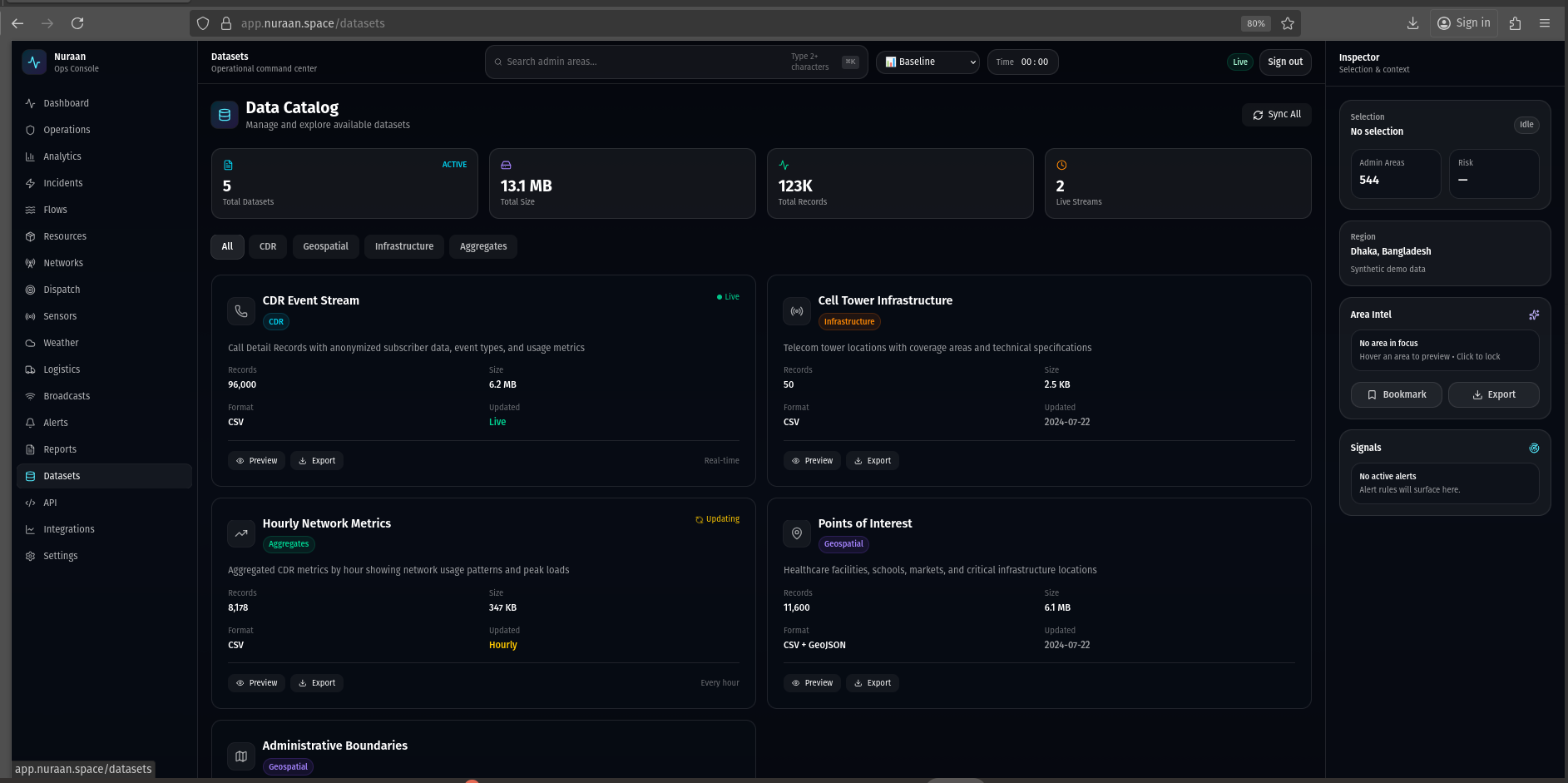Click the Data Catalog database icon

click(x=225, y=115)
